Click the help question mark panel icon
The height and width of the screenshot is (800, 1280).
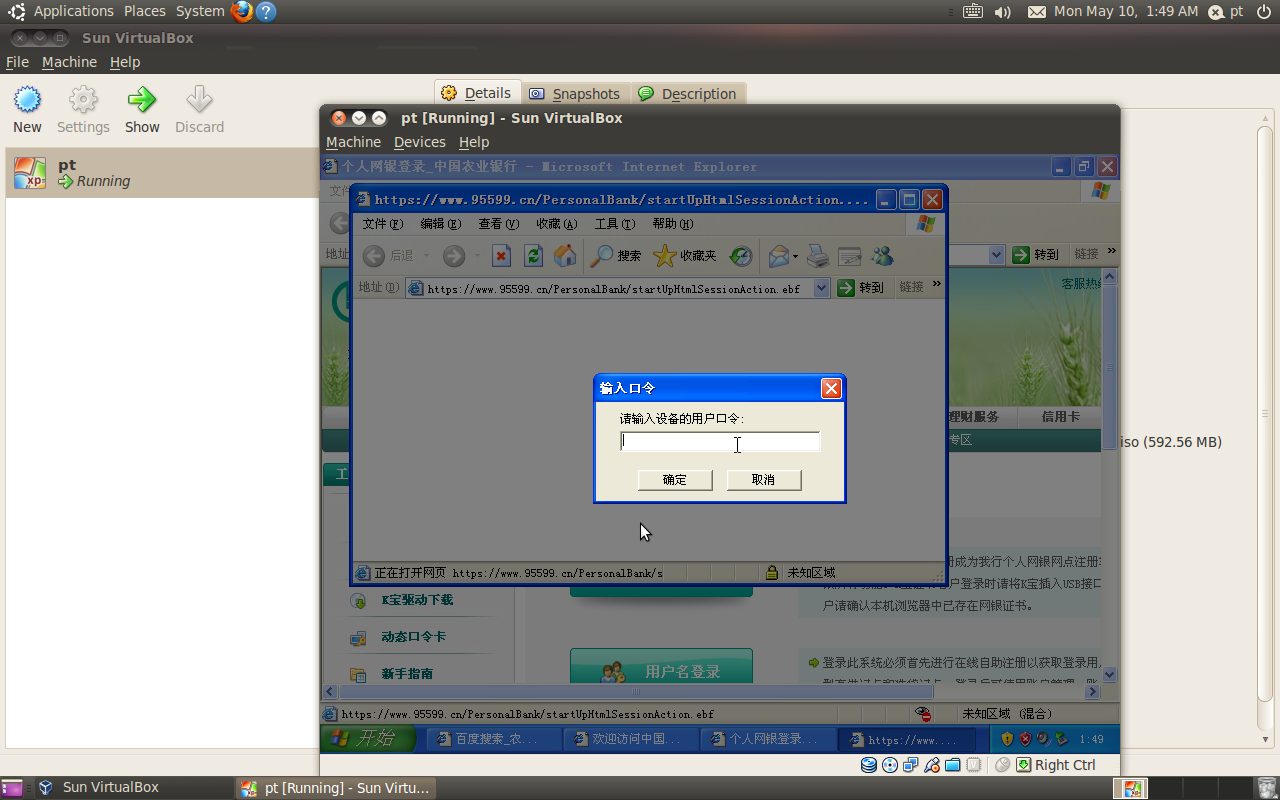click(x=265, y=12)
